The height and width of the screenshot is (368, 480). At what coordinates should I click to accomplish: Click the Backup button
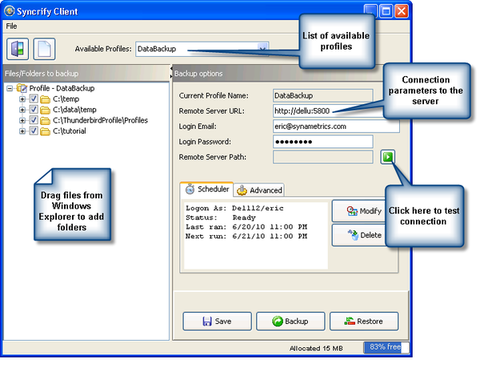290,321
